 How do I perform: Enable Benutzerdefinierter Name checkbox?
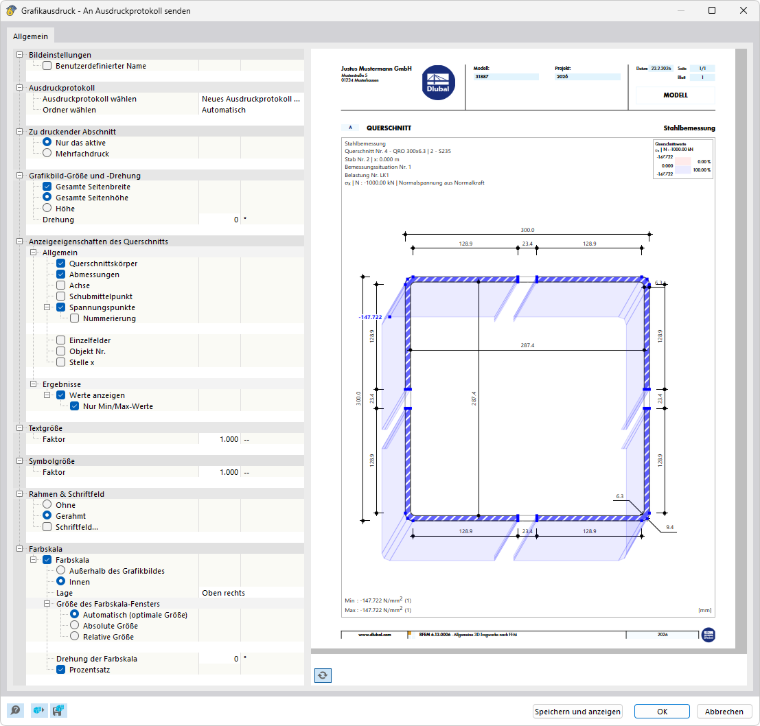point(47,66)
